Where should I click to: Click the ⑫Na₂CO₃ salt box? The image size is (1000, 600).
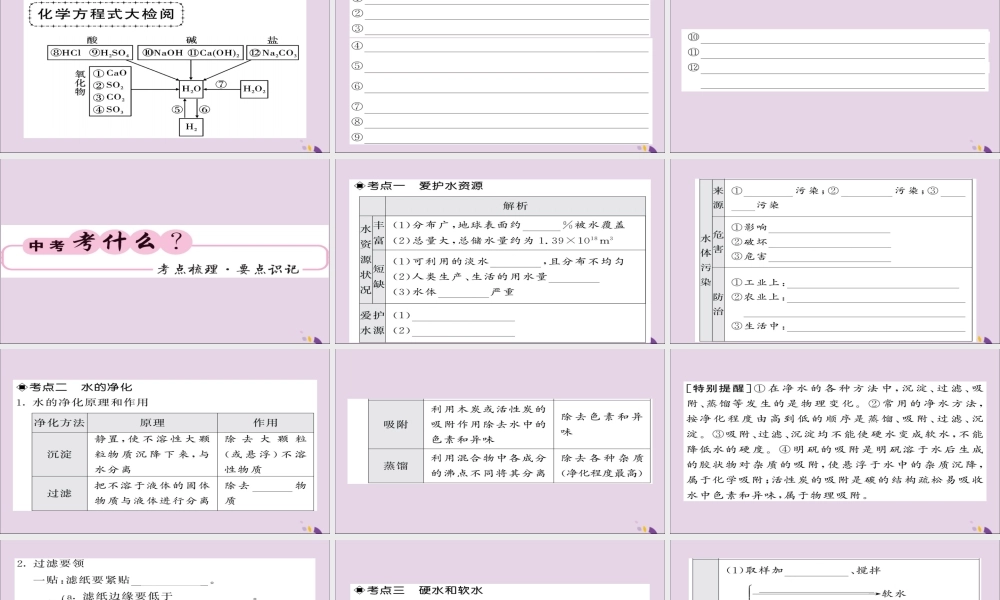point(273,52)
